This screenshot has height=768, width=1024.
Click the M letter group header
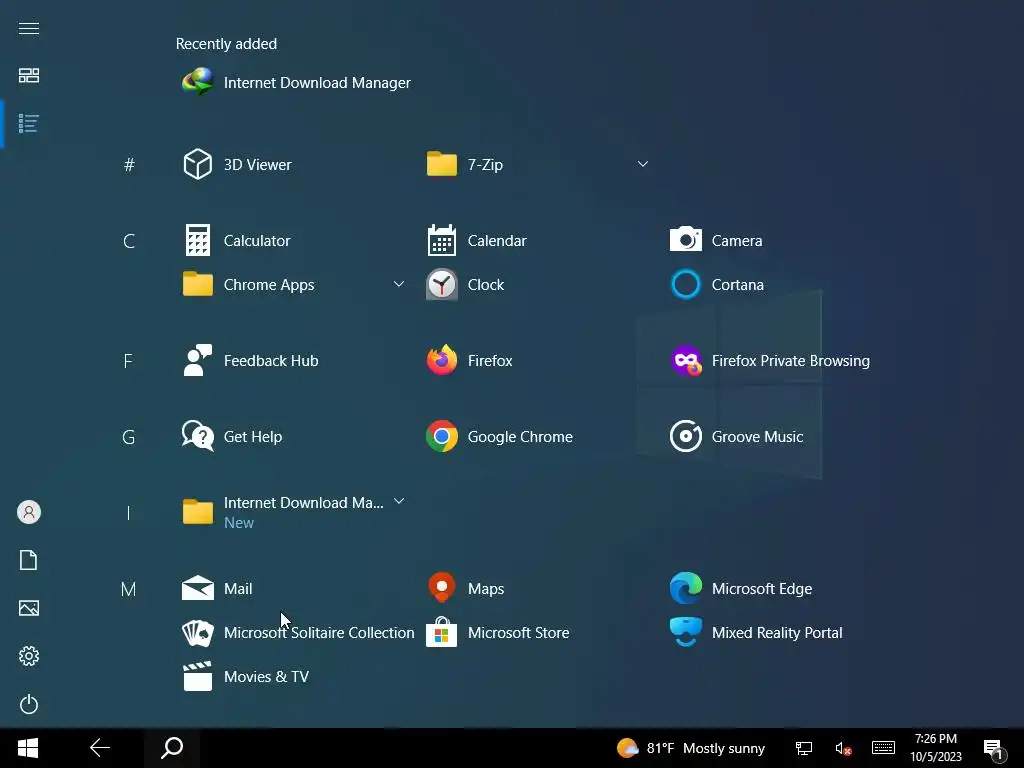click(x=129, y=589)
